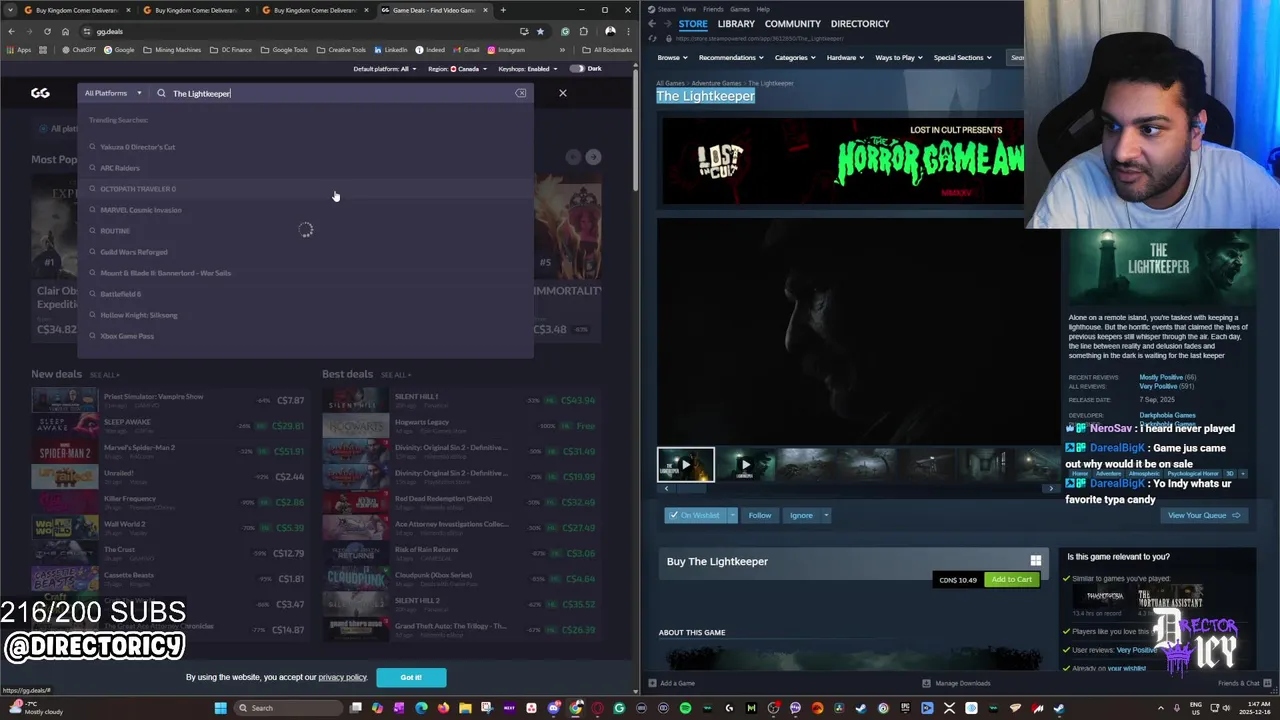Open the privacy policy link
The height and width of the screenshot is (720, 1280).
(343, 677)
